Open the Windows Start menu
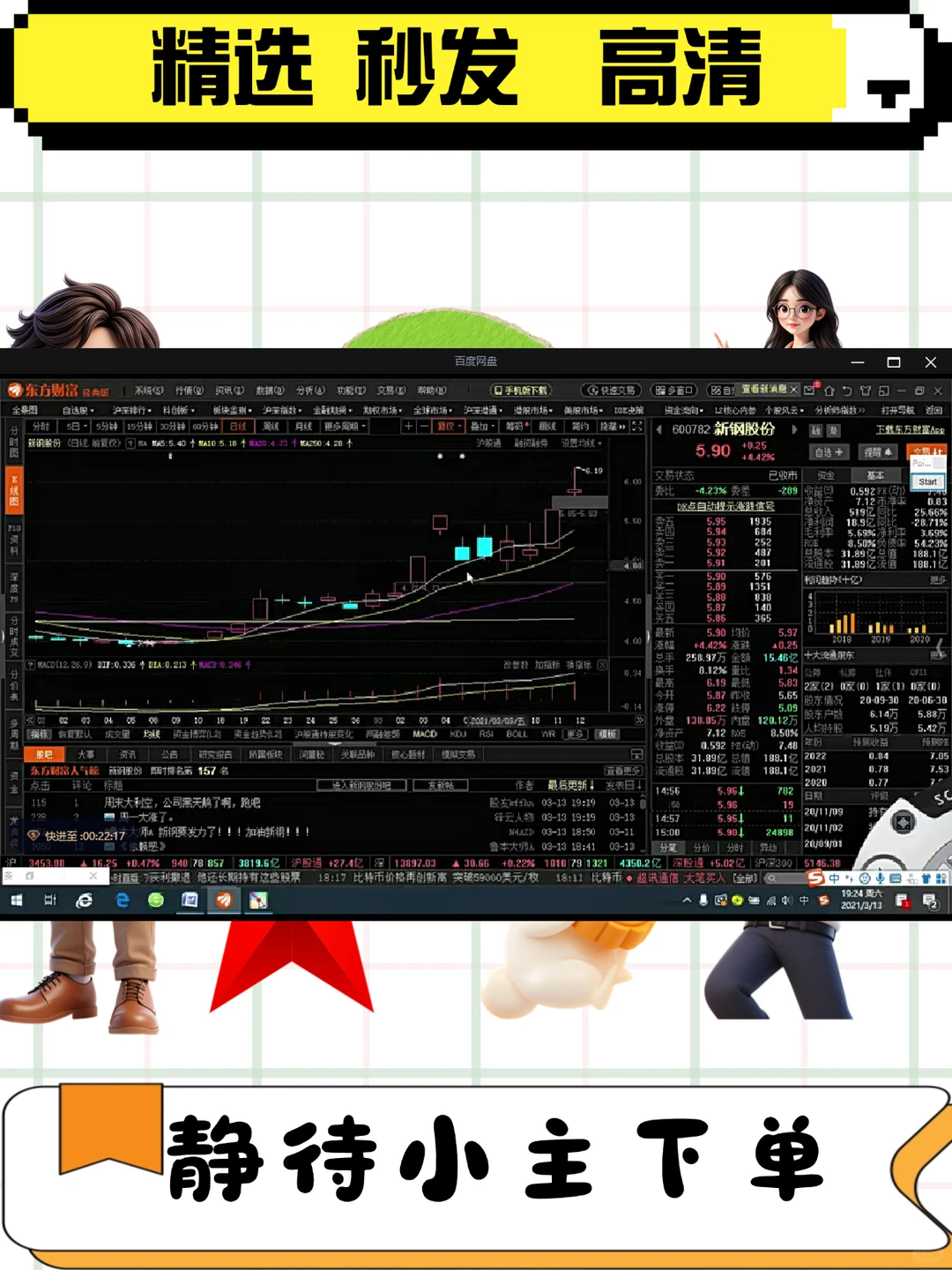 pyautogui.click(x=16, y=900)
